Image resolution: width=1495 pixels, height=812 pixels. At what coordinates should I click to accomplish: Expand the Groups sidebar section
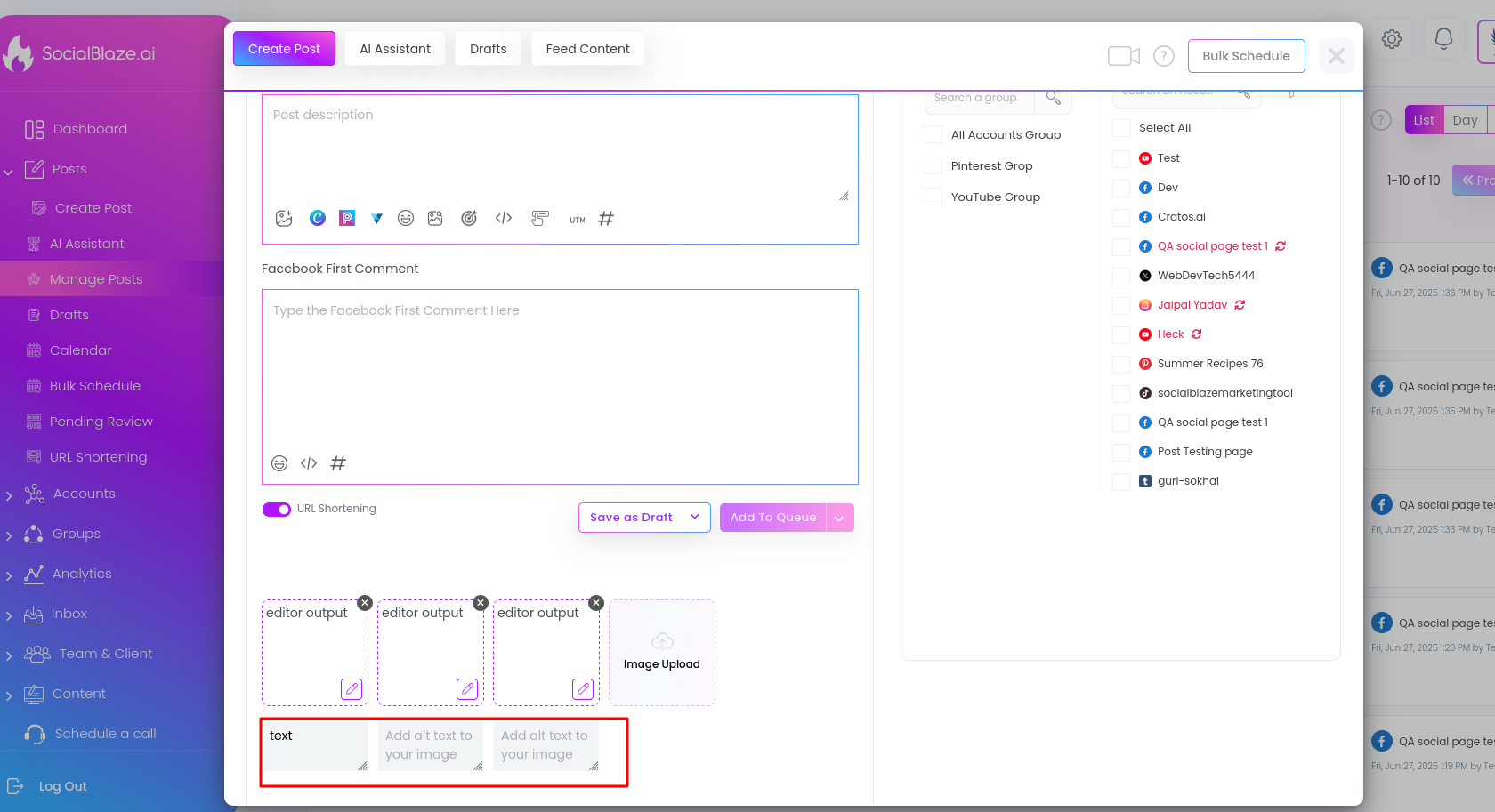coord(9,535)
